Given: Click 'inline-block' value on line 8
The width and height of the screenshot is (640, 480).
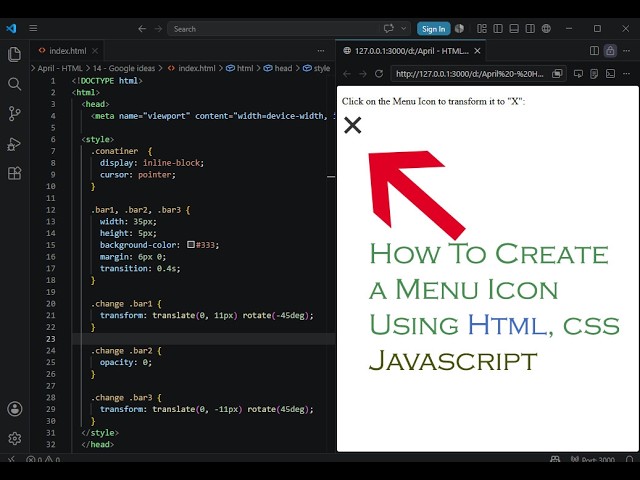Looking at the screenshot, I should click(171, 163).
